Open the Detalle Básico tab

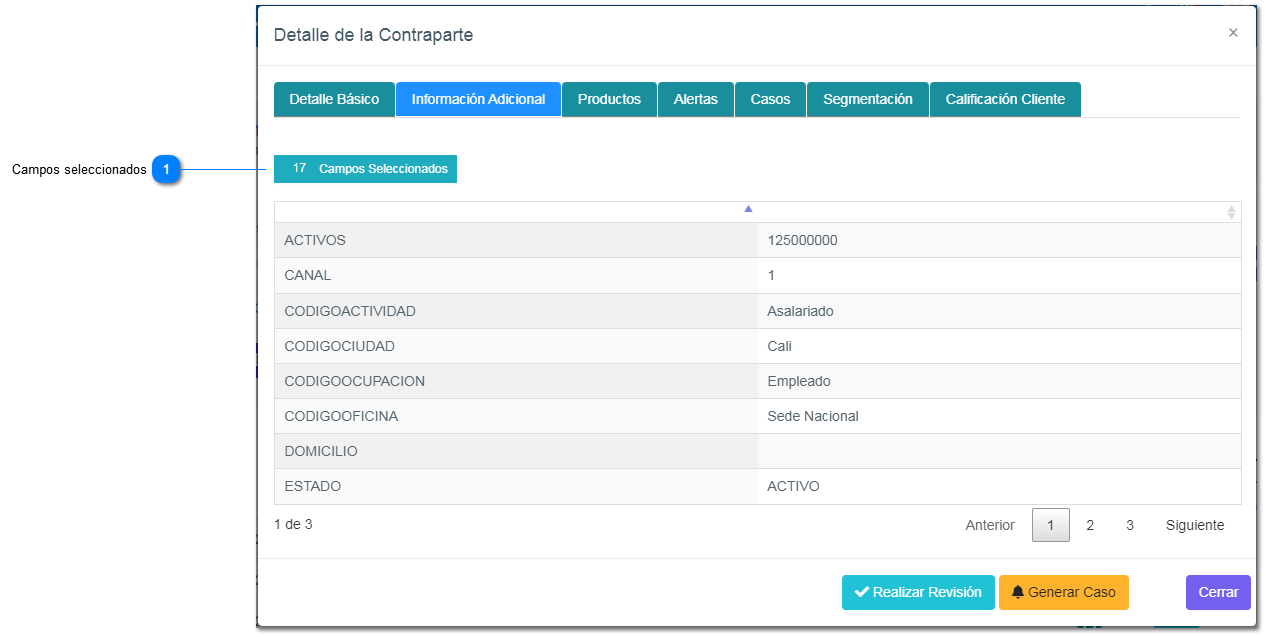[334, 100]
